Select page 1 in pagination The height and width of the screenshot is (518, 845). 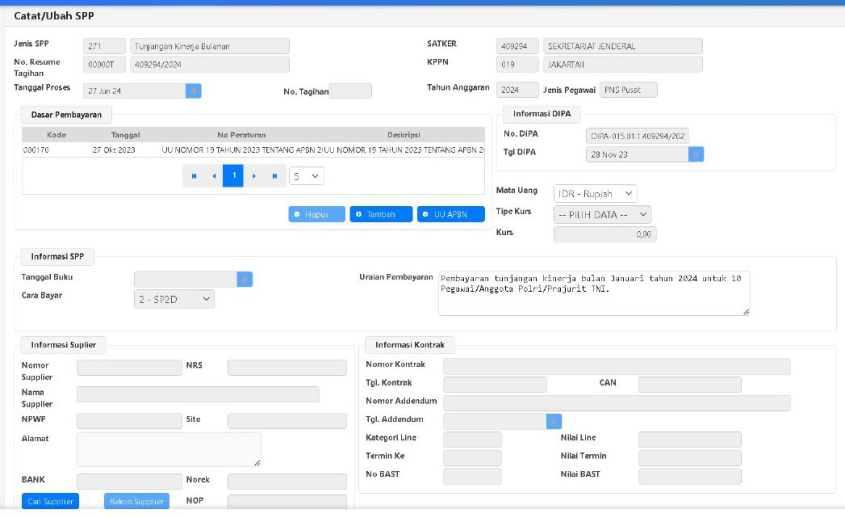coord(233,176)
